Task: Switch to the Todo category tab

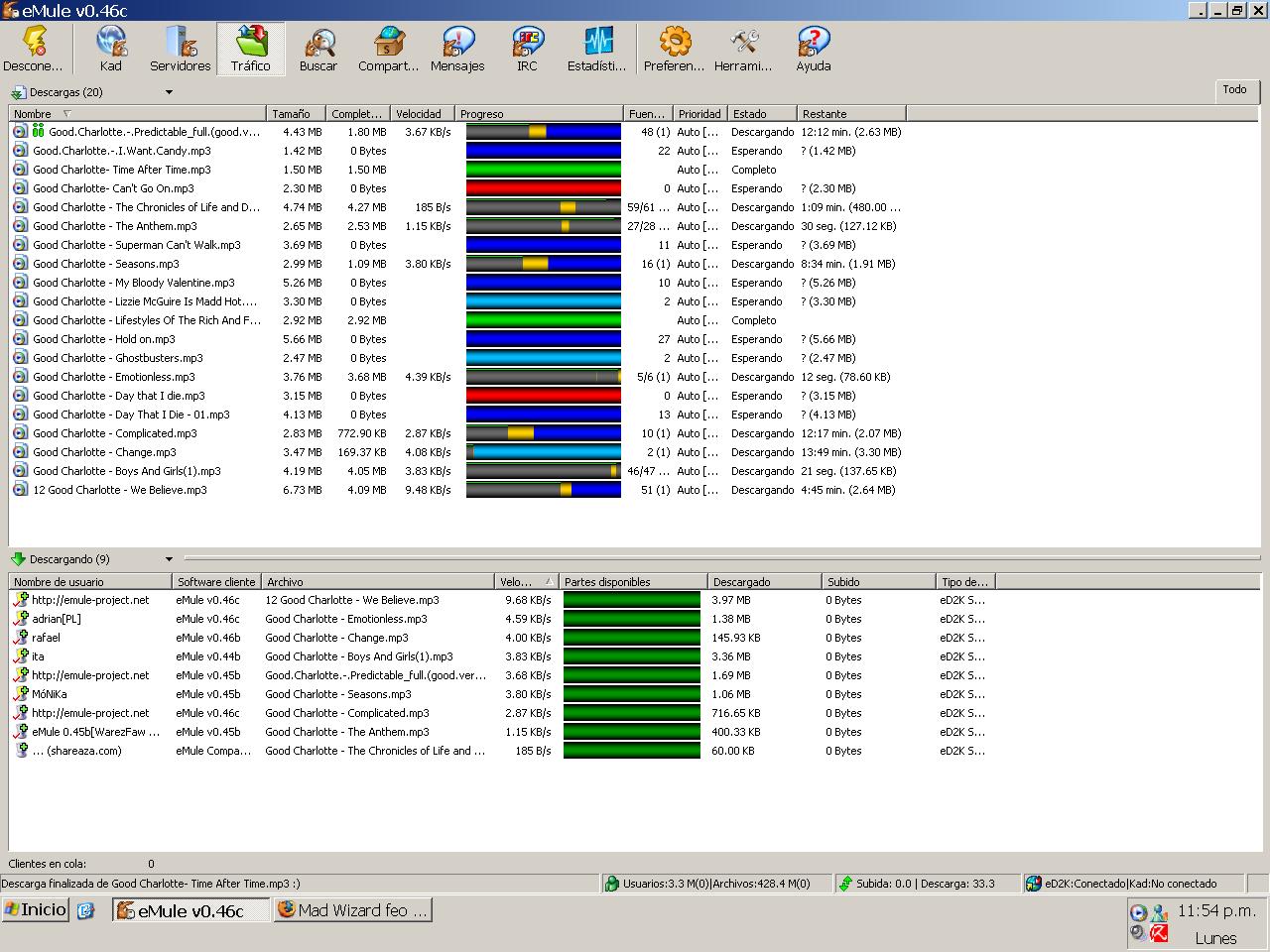Action: point(1234,90)
